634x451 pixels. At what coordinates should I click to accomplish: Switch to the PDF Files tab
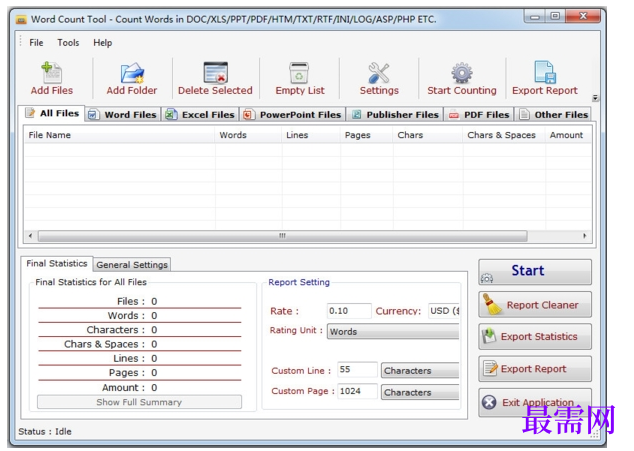(479, 115)
